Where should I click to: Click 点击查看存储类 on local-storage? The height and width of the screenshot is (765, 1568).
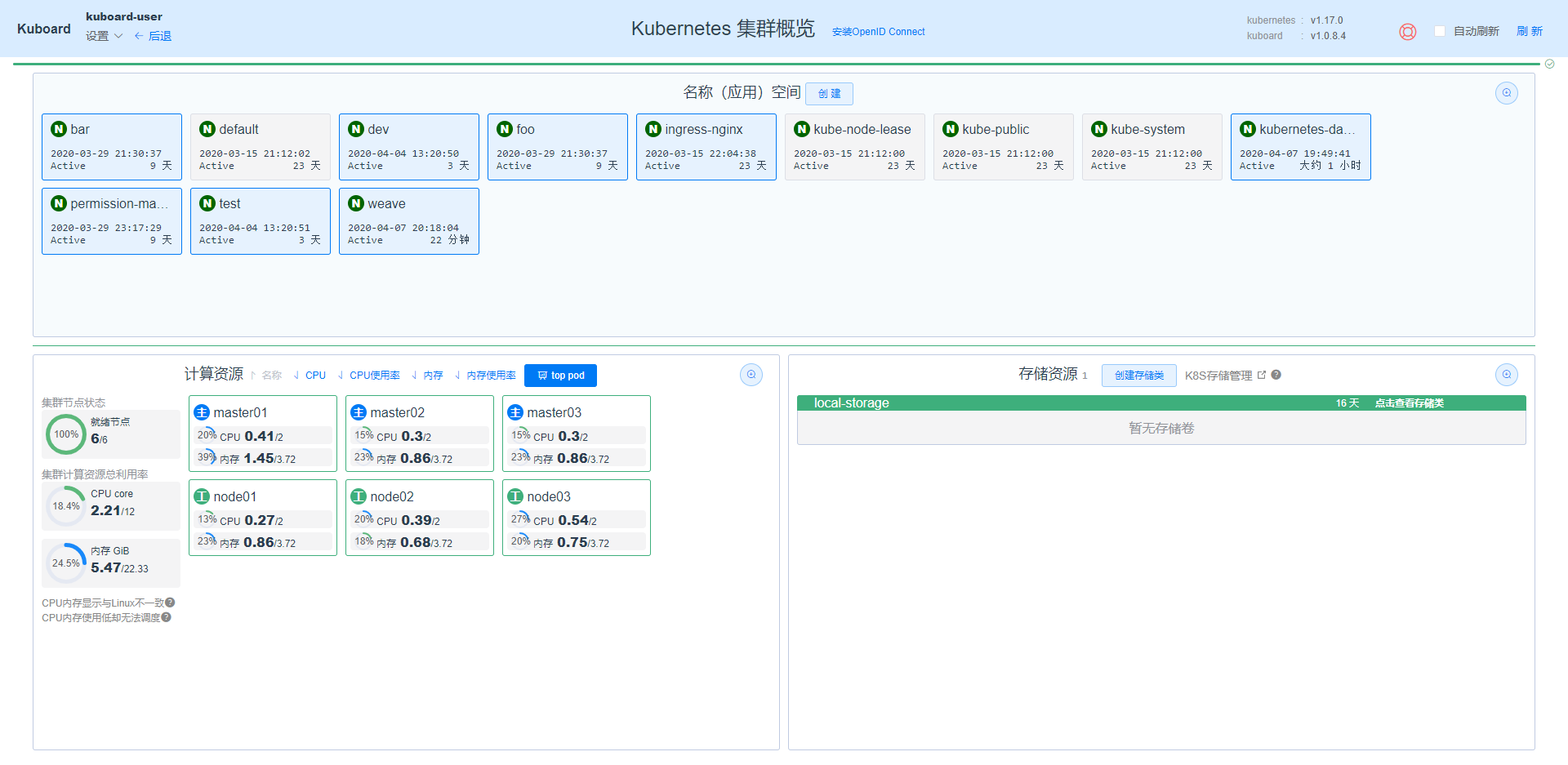click(x=1409, y=403)
